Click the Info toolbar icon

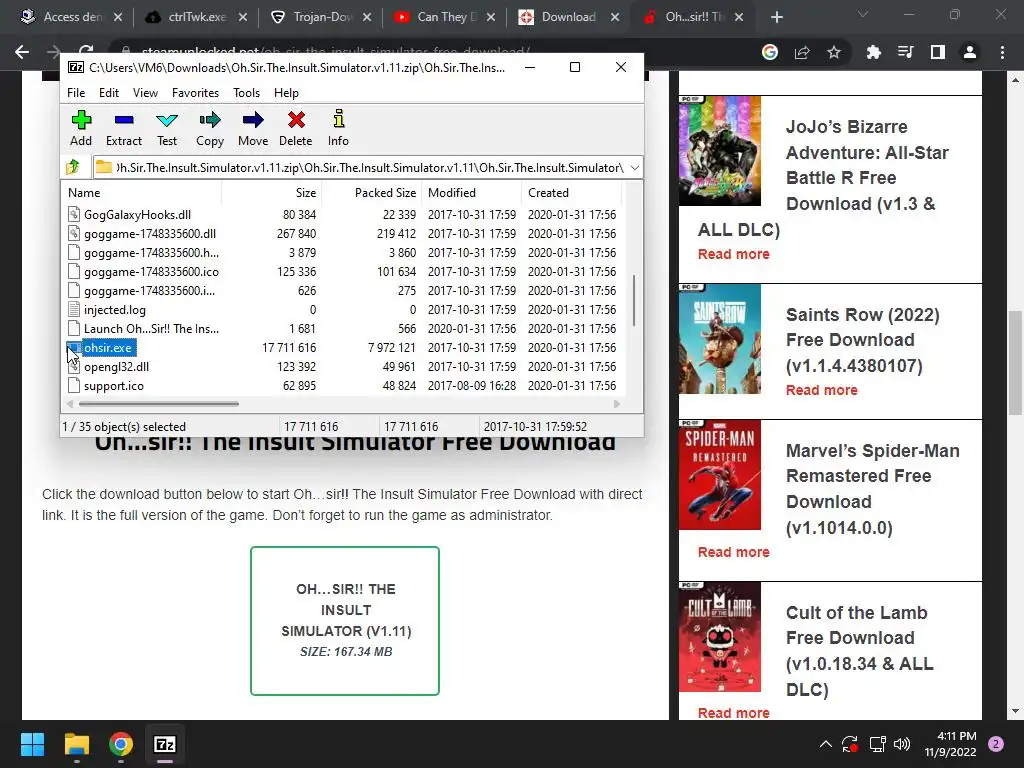(x=338, y=128)
